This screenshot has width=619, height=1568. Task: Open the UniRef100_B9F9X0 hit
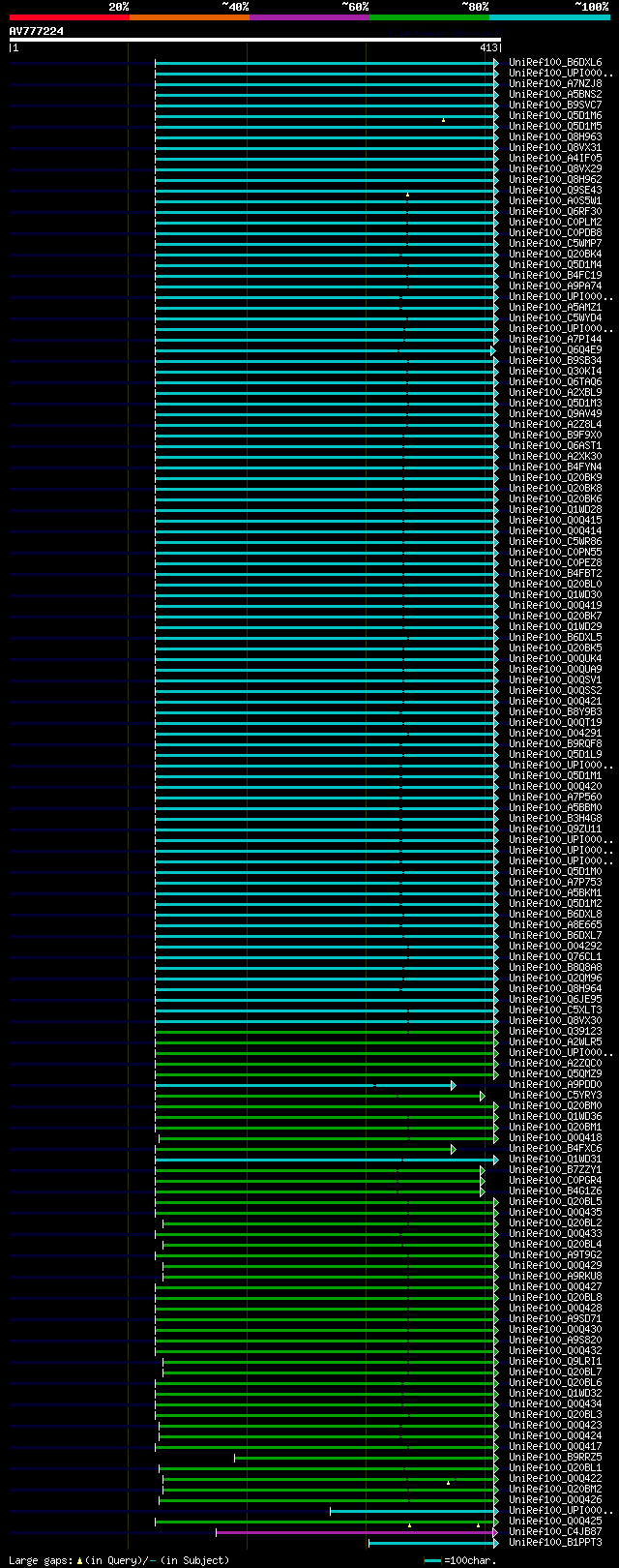555,436
